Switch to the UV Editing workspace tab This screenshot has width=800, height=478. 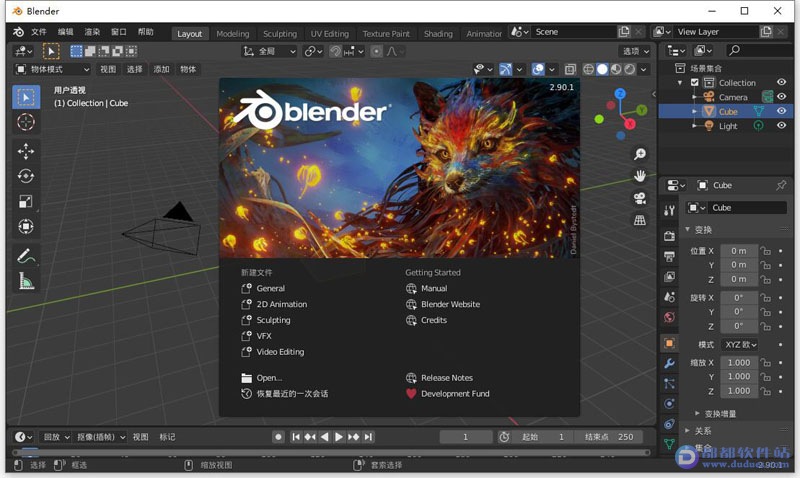[330, 34]
